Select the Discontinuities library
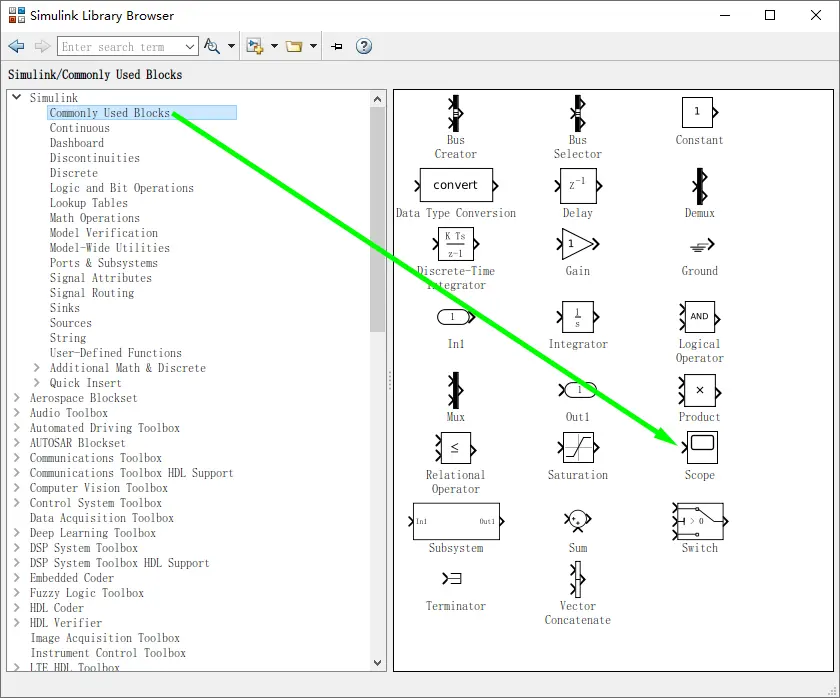The width and height of the screenshot is (840, 698). coord(95,157)
